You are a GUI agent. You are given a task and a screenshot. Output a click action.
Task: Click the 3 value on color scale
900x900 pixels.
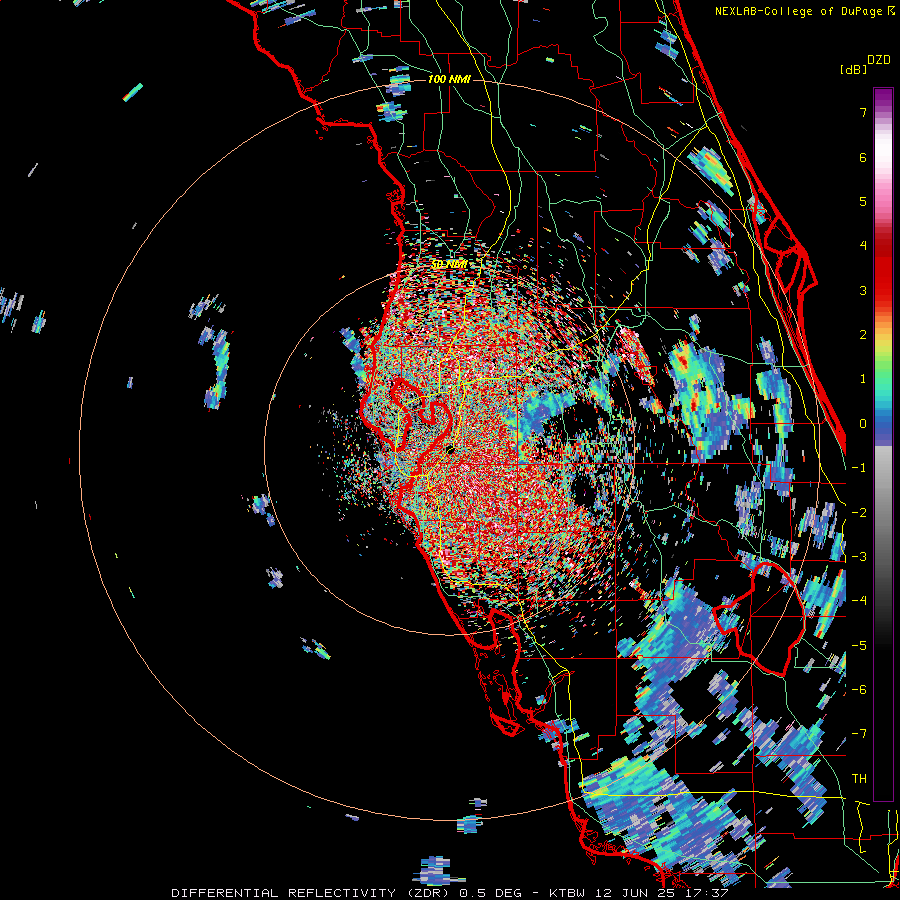863,290
